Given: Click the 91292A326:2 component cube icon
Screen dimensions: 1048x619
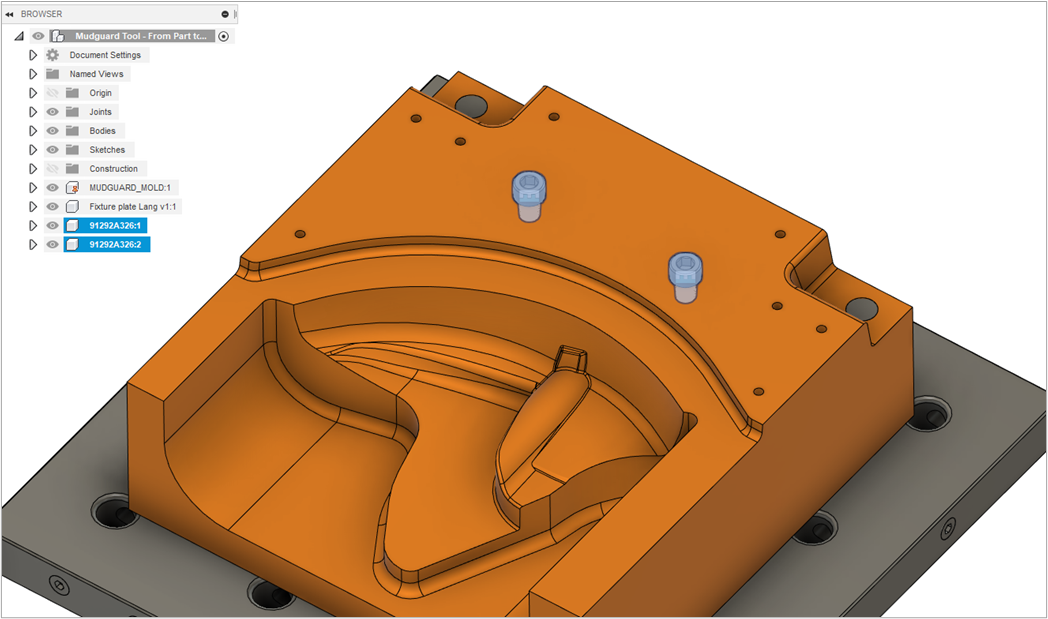Looking at the screenshot, I should [73, 245].
